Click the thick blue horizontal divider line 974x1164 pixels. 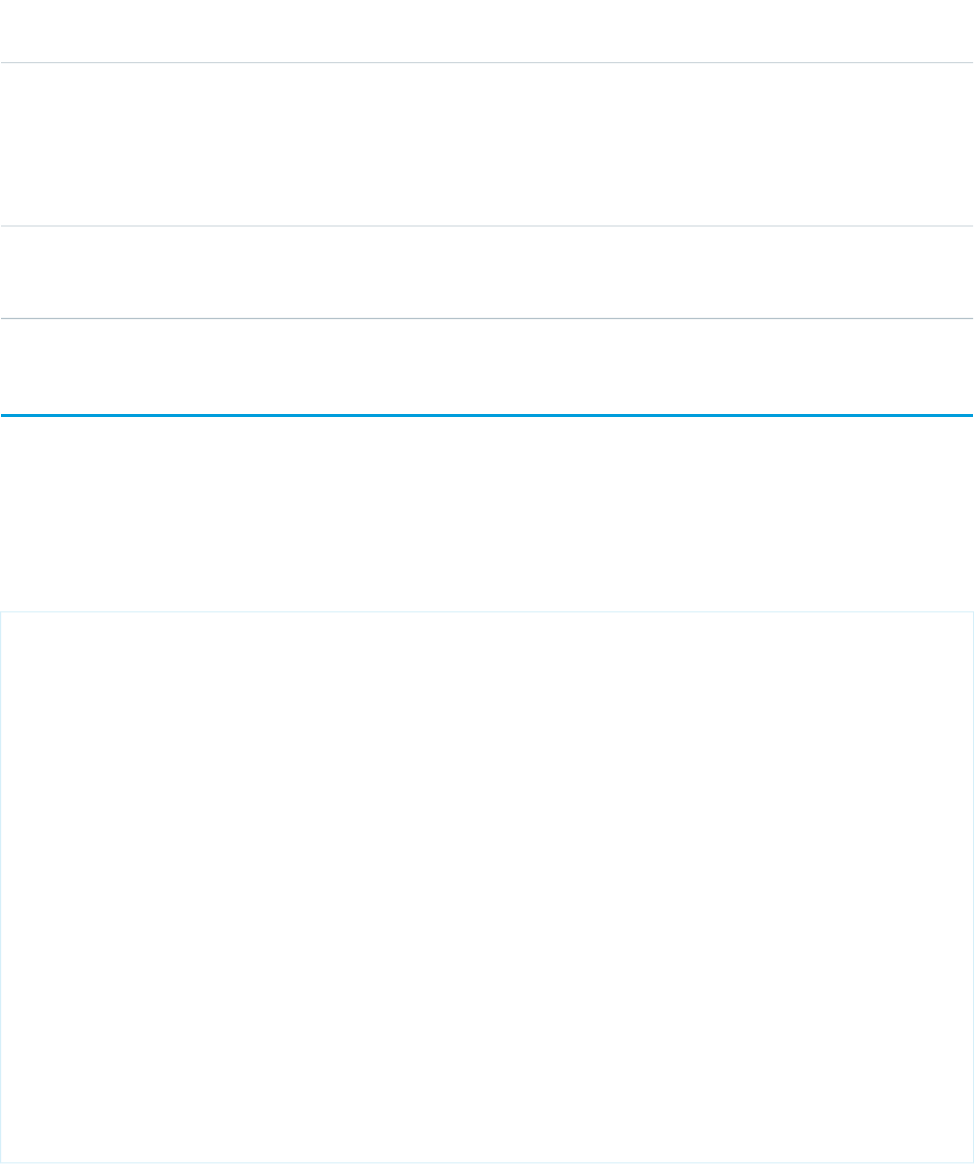pos(487,415)
